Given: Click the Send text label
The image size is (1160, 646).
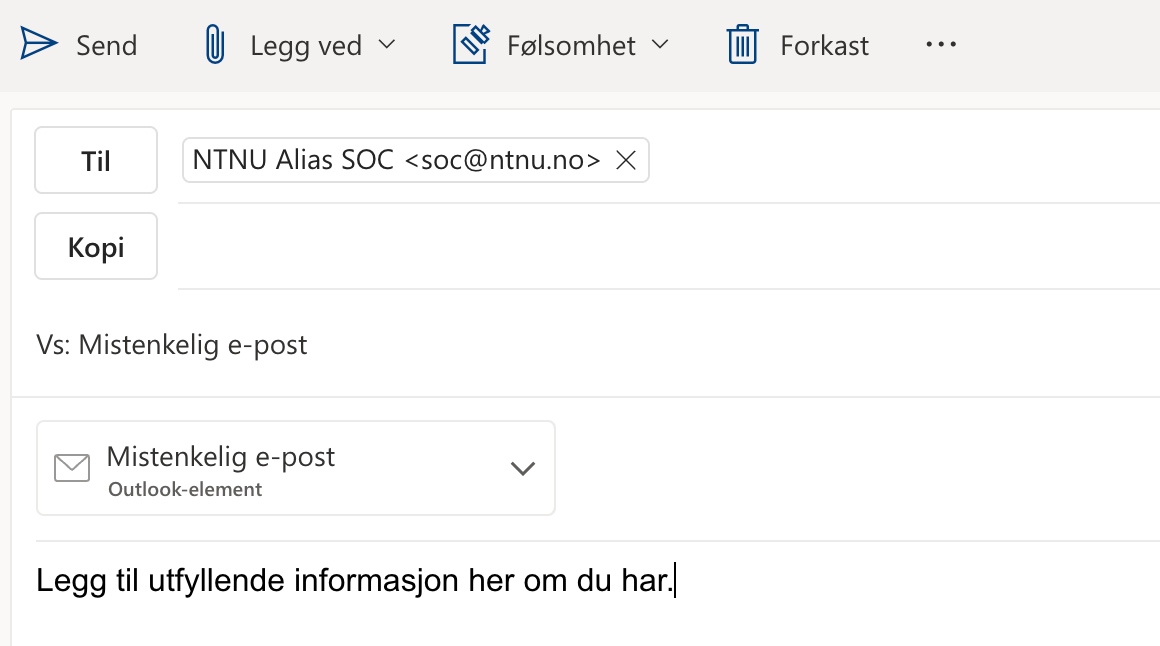Looking at the screenshot, I should (x=107, y=46).
